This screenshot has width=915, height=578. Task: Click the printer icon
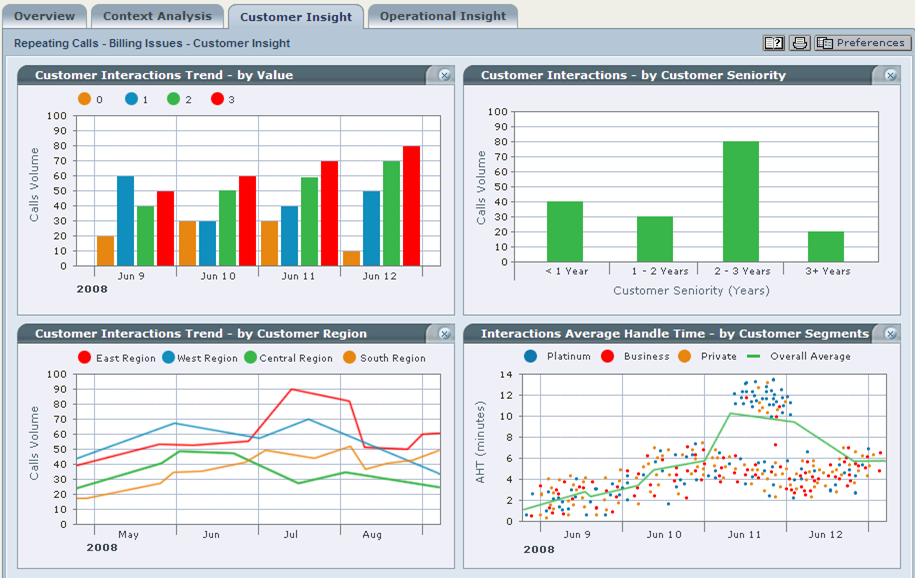[799, 43]
